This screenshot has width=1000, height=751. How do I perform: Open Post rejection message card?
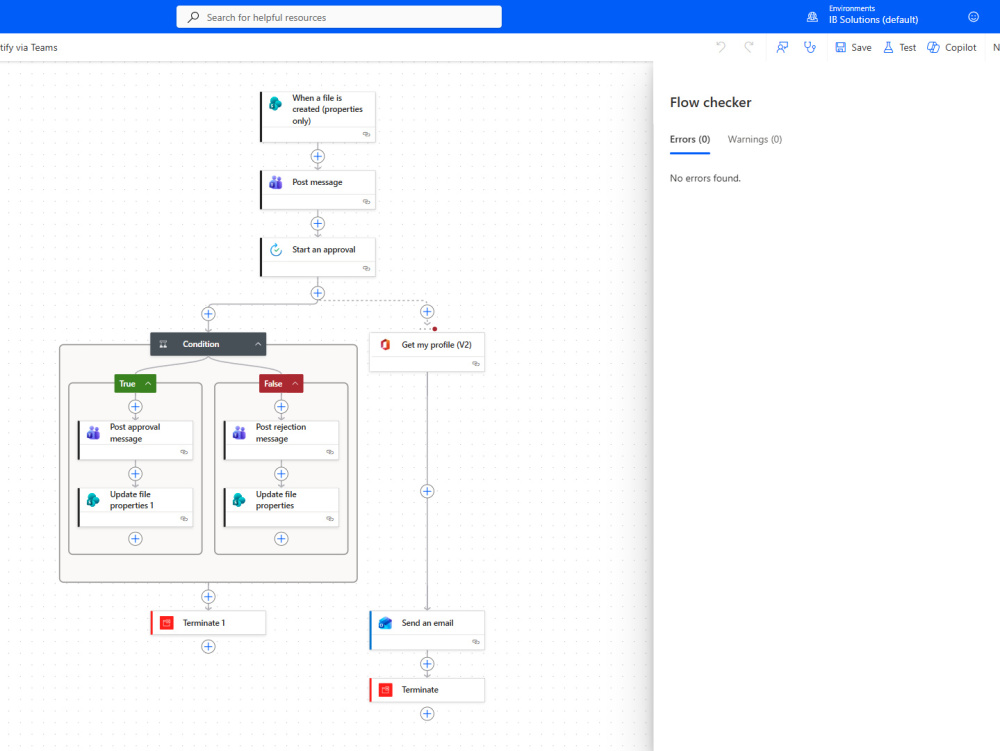pos(281,440)
